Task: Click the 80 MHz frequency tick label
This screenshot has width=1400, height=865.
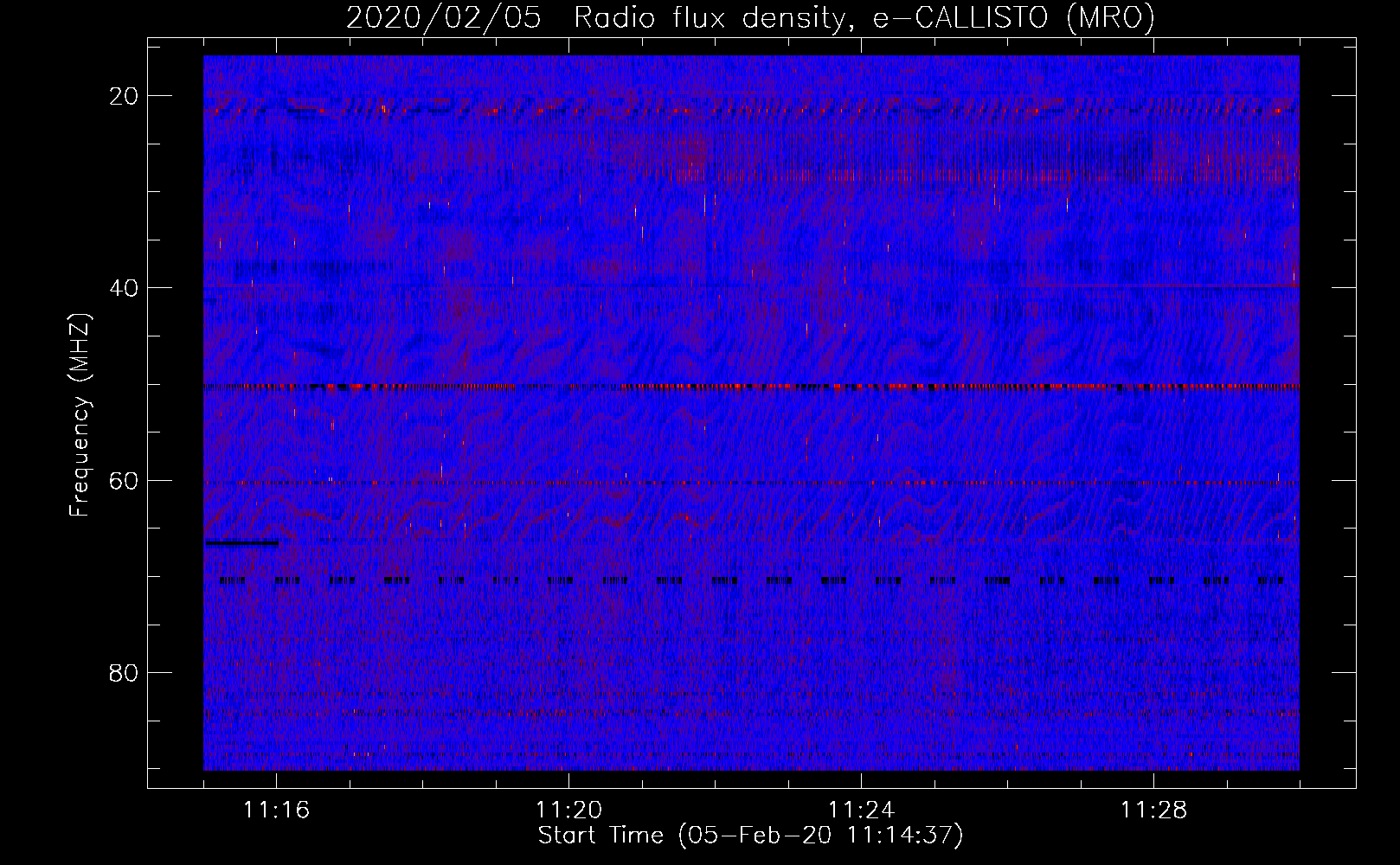Action: [x=125, y=672]
